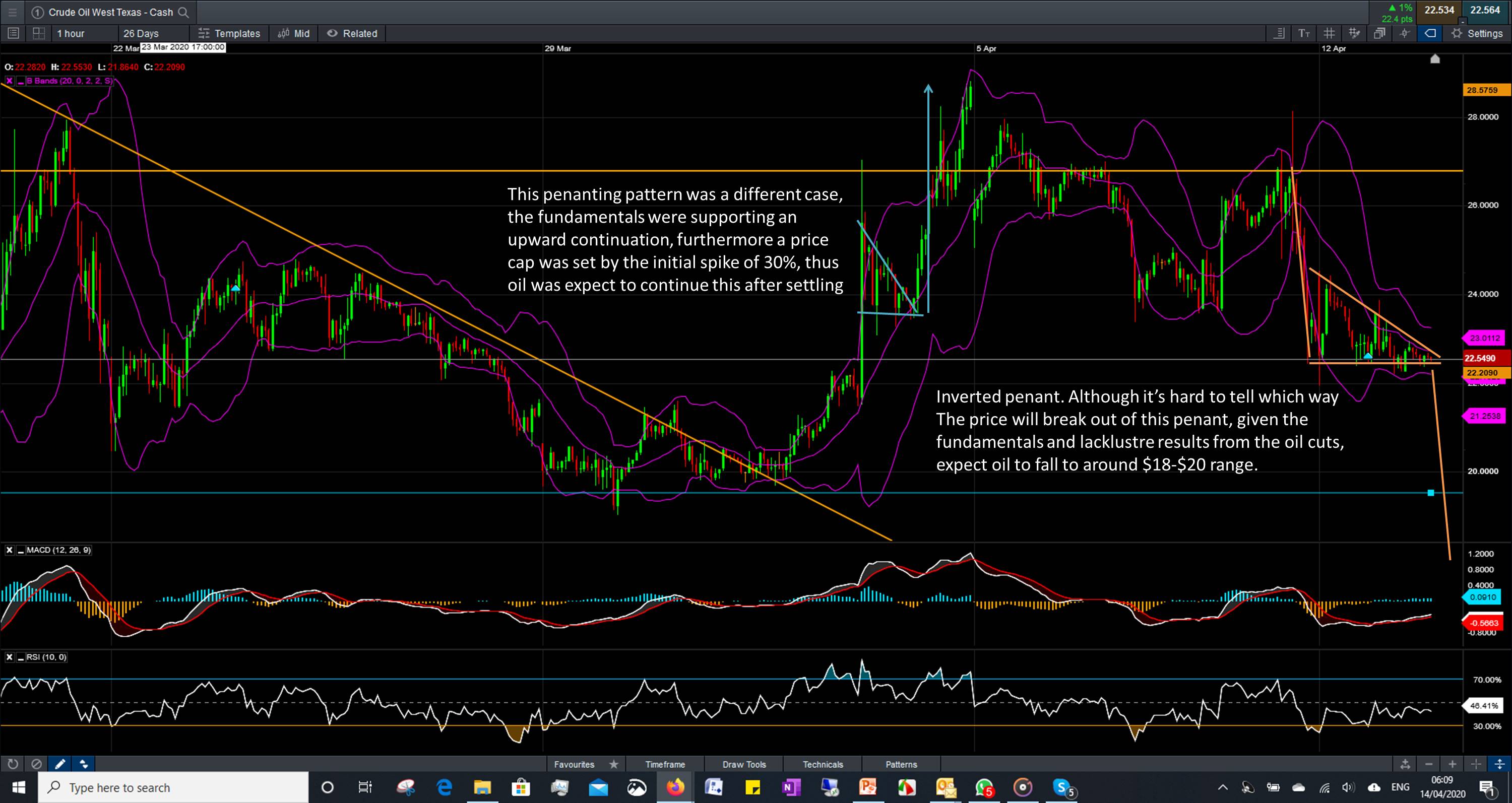This screenshot has width=1512, height=803.
Task: Enable crosshair cursor icon in bottom toolbar
Action: coord(1476,764)
